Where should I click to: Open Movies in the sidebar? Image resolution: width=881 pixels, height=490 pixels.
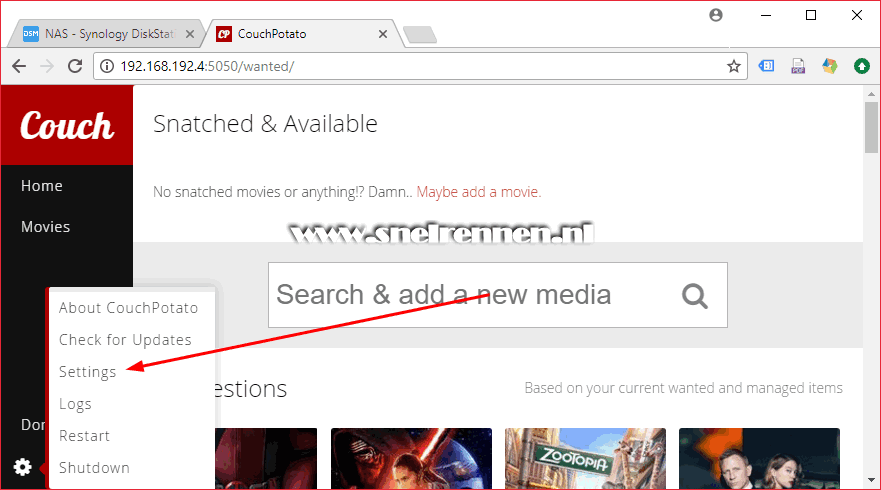pos(46,227)
